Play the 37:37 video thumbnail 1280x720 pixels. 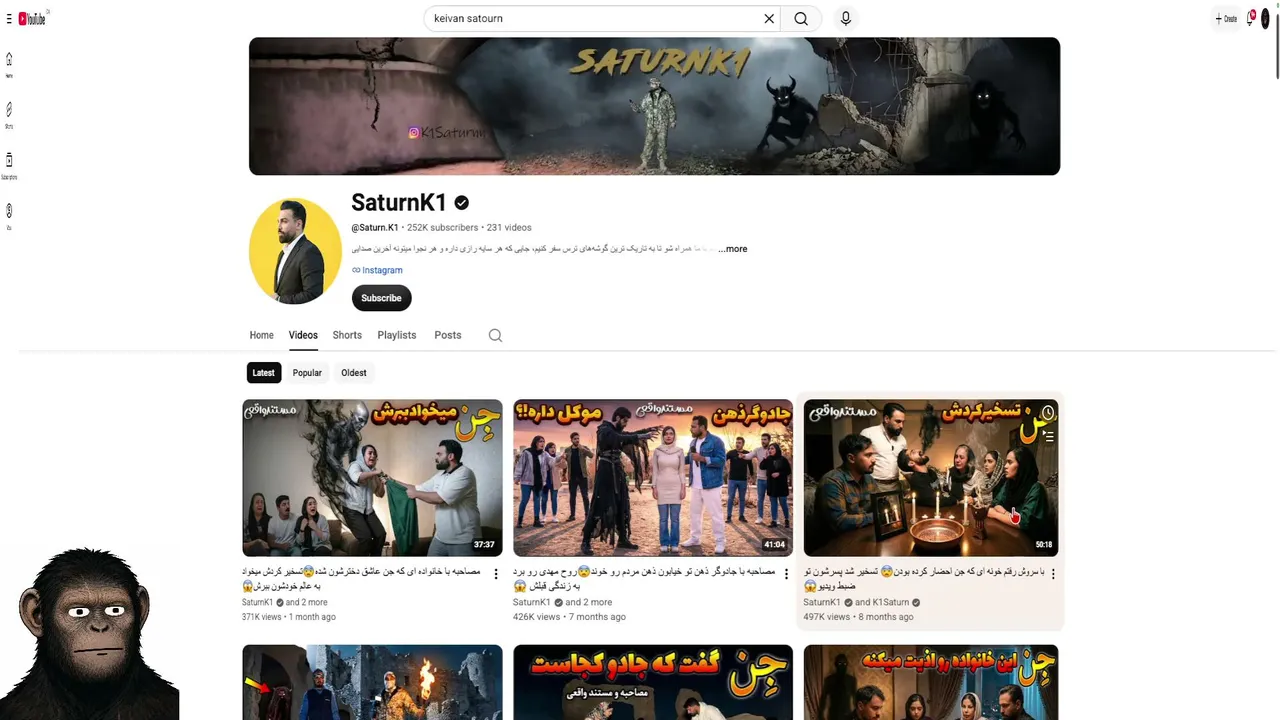coord(372,478)
